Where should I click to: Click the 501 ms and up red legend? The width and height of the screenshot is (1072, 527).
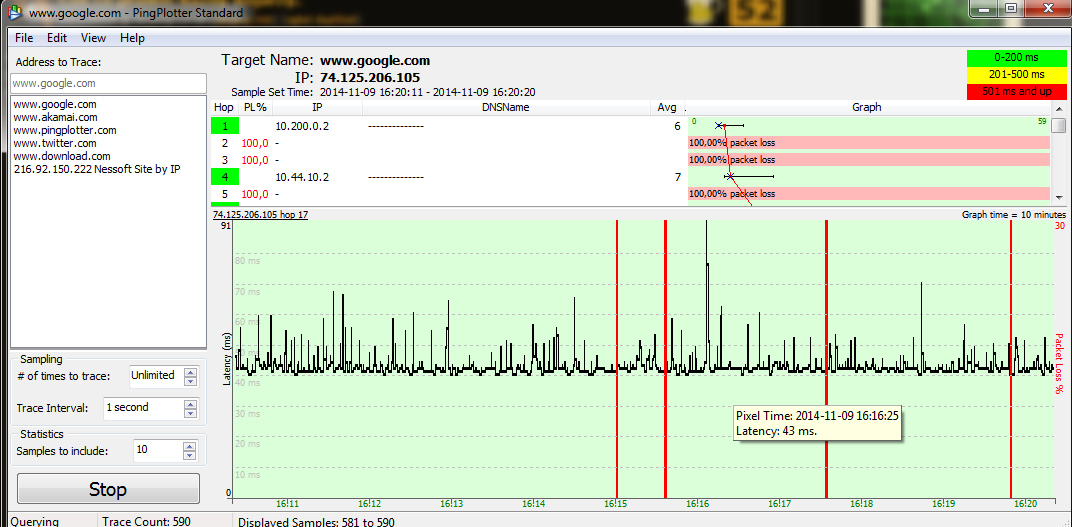pos(1017,91)
